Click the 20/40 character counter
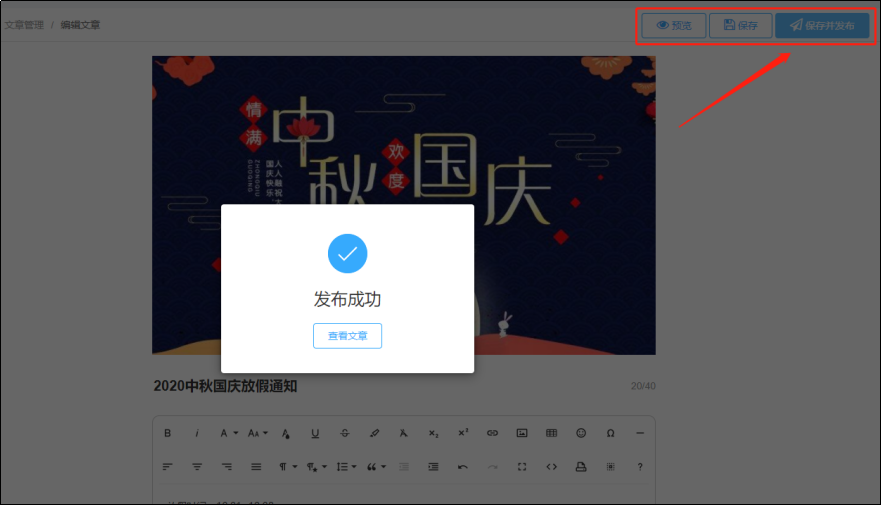The height and width of the screenshot is (505, 881). (x=643, y=386)
